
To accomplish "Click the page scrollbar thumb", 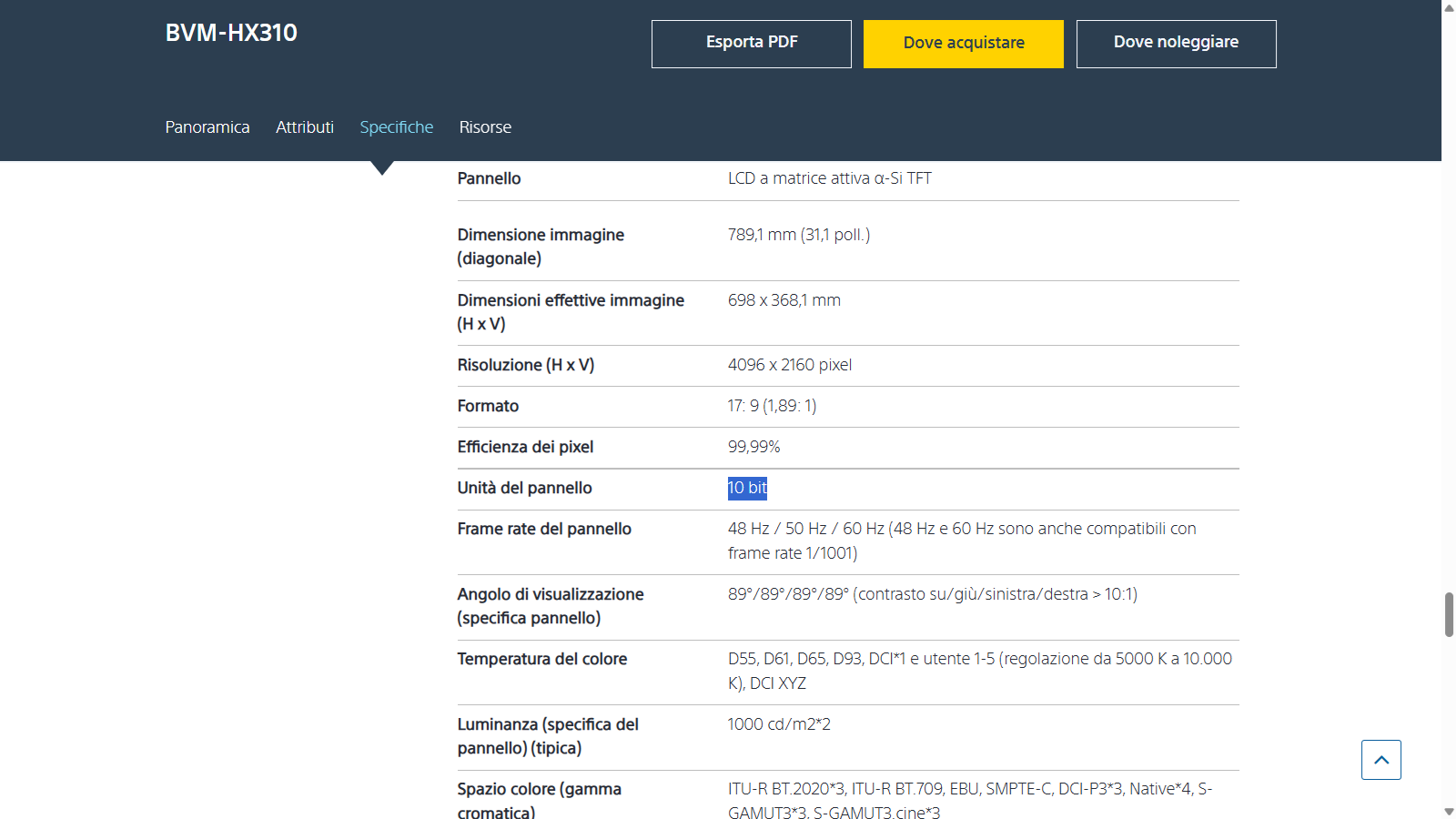I will (1449, 614).
